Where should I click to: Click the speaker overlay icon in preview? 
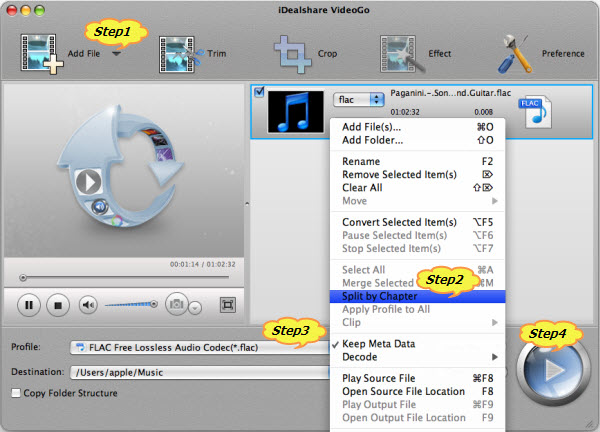[100, 207]
